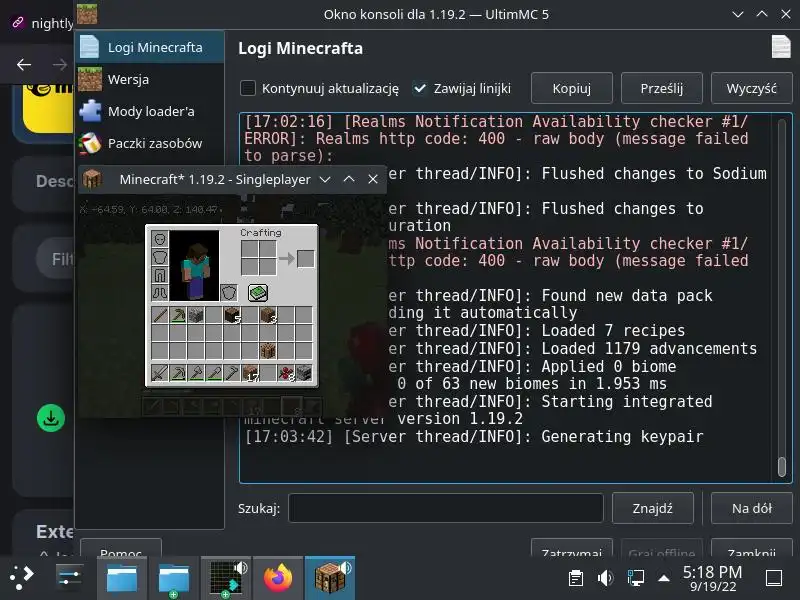This screenshot has height=600, width=800.
Task: Click the clock showing 5:18 PM
Action: tap(713, 578)
